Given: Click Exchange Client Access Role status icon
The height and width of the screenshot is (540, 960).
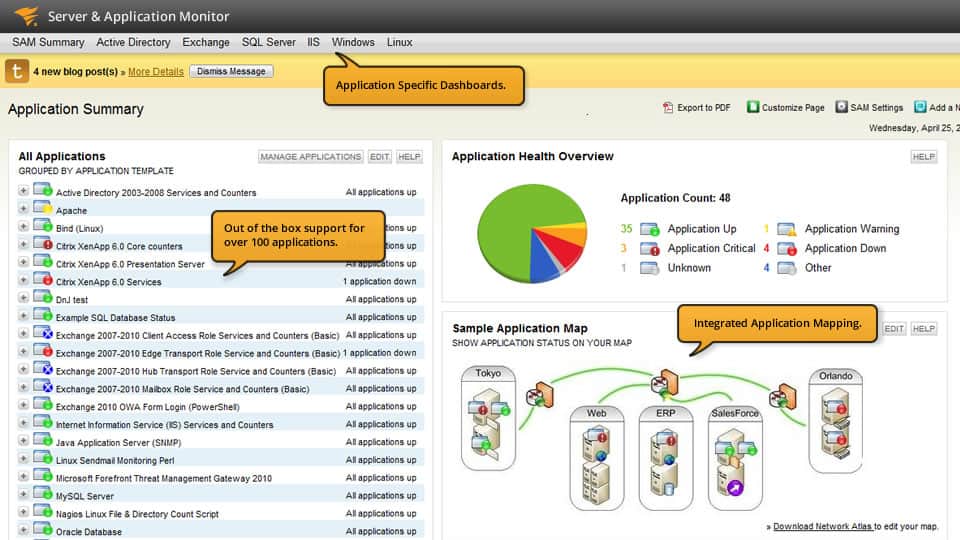Looking at the screenshot, I should pyautogui.click(x=43, y=333).
